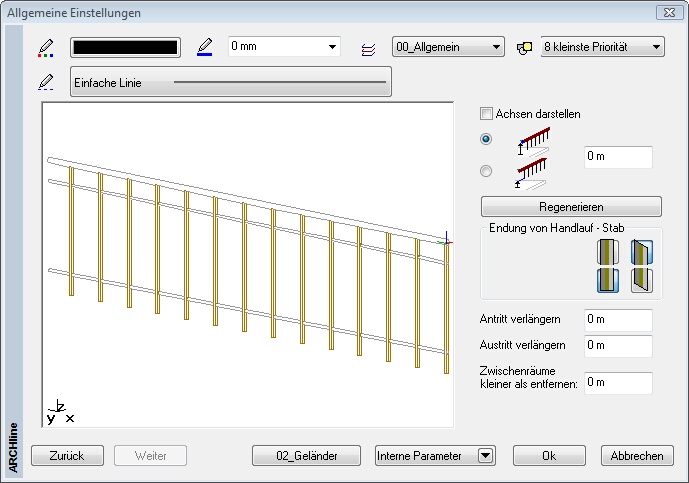Screen dimensions: 689x483
Task: Click the Abbrechen button
Action: 637,456
